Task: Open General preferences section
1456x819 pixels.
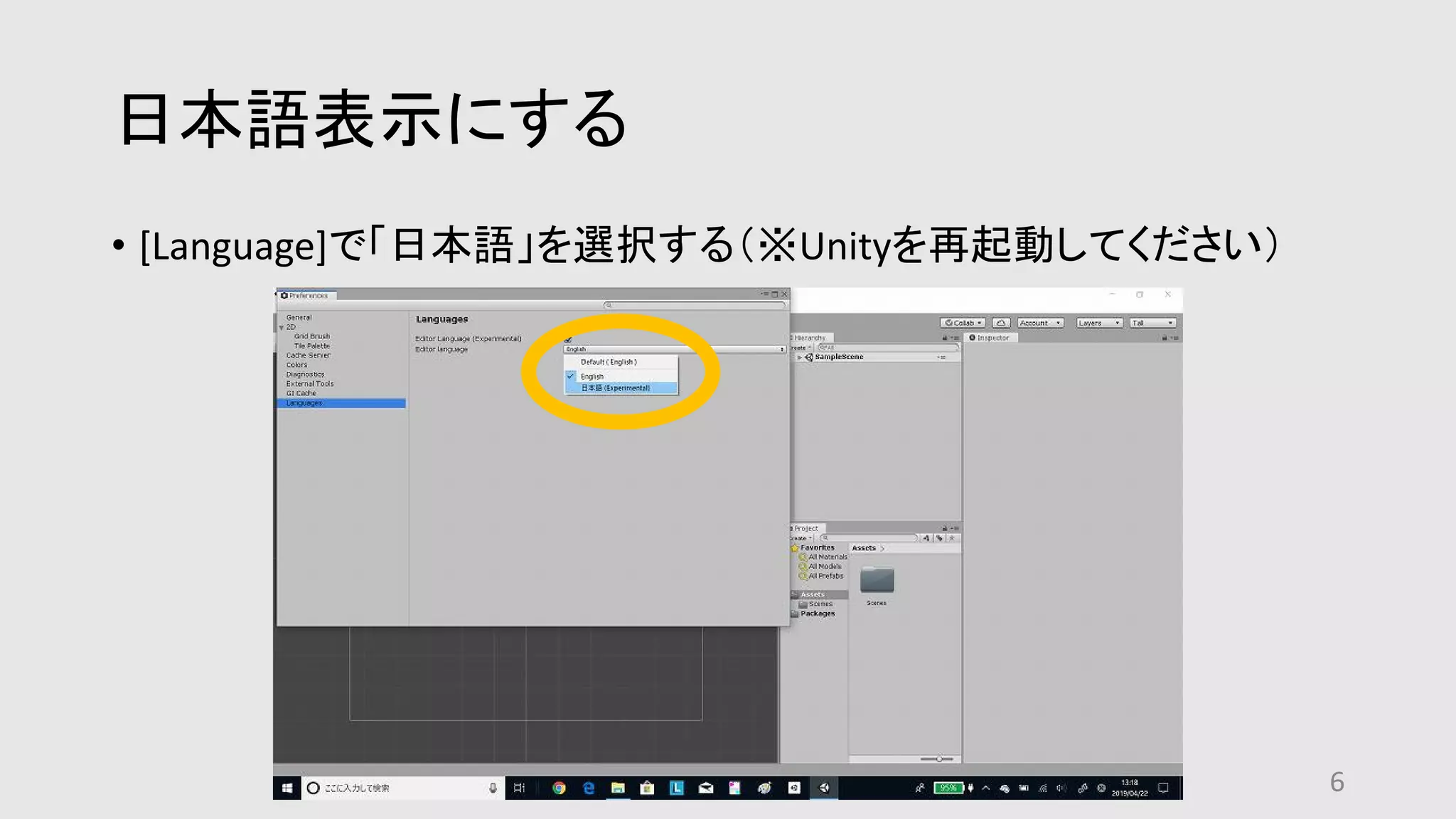Action: click(299, 318)
